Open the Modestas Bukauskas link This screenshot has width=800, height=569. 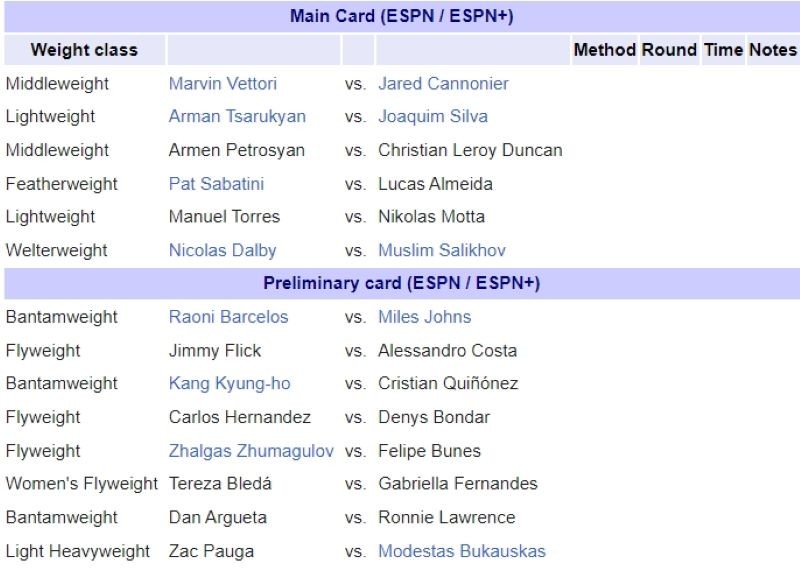461,551
